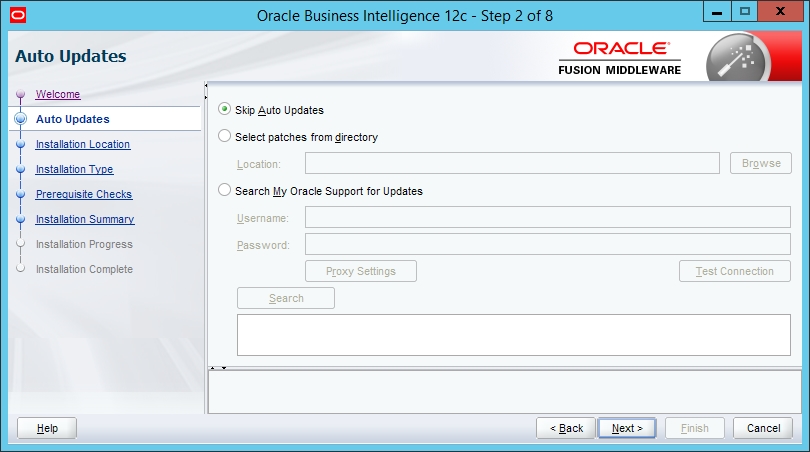Go to next step with Next button
The image size is (810, 452).
[x=627, y=428]
